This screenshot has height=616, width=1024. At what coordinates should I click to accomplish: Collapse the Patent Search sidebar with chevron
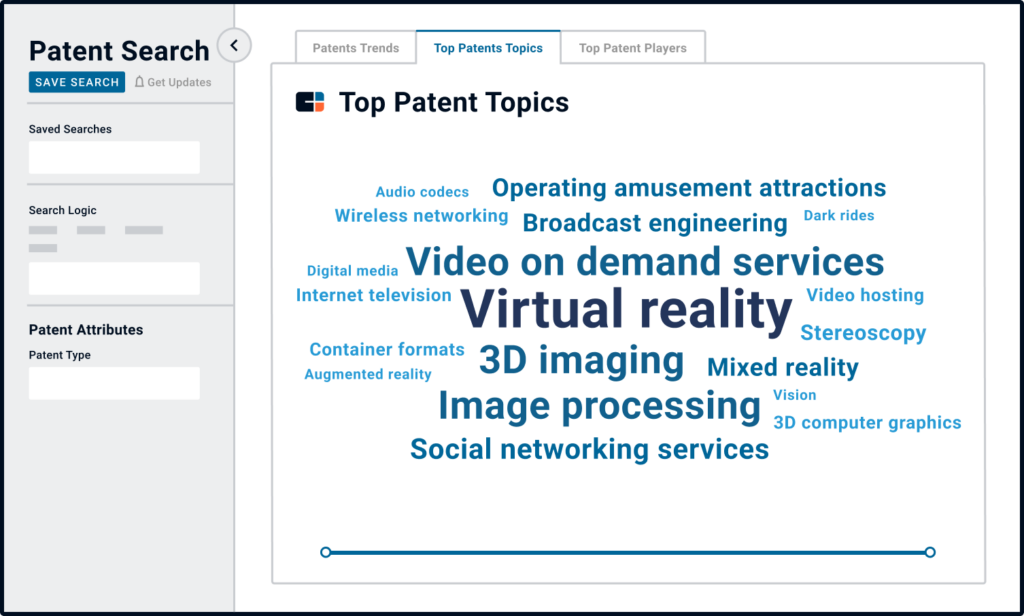point(234,45)
